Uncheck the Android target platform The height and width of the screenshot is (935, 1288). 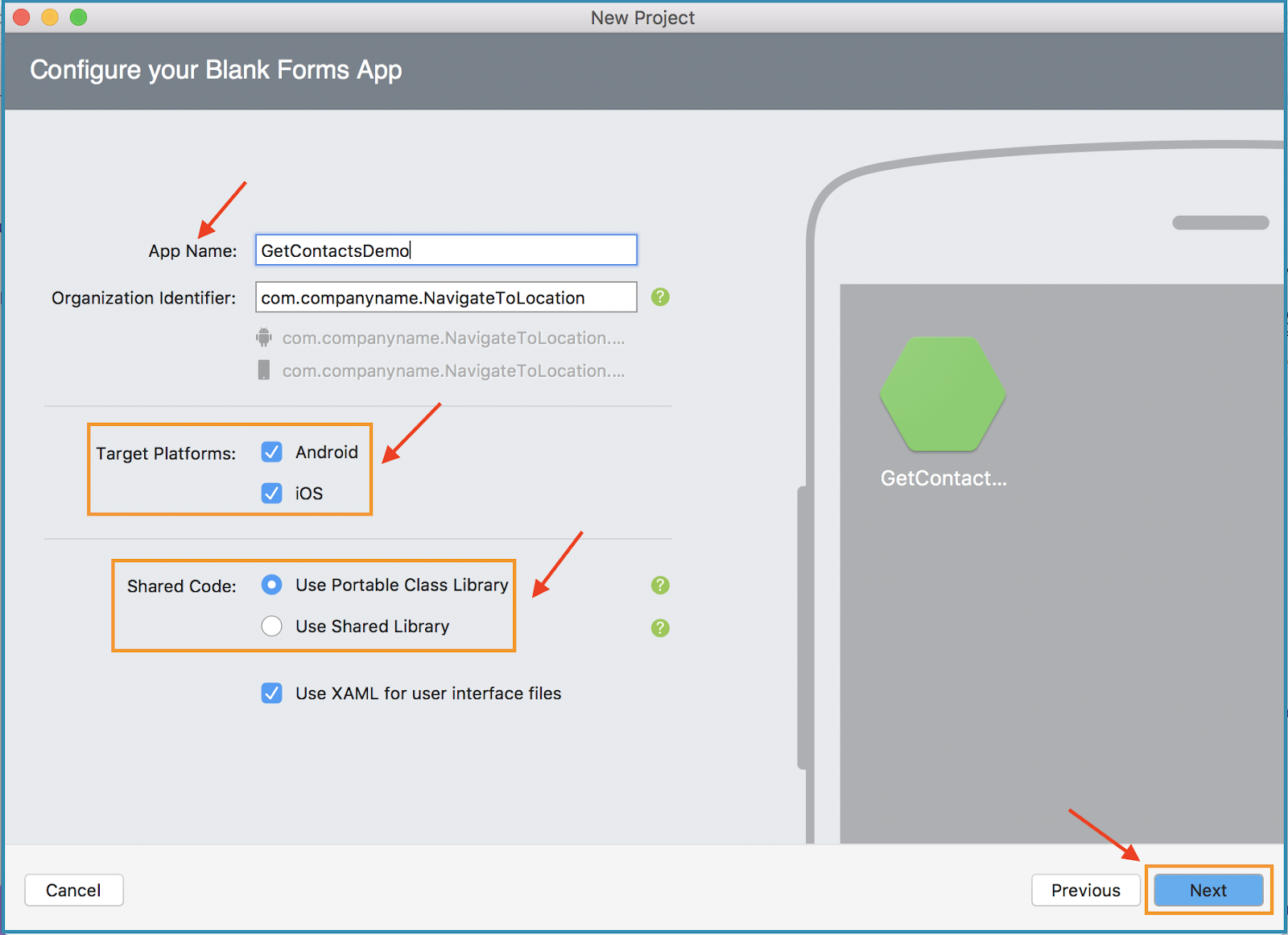click(271, 452)
